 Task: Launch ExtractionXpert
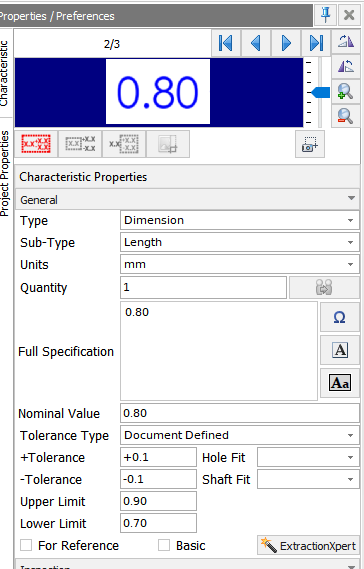click(308, 545)
